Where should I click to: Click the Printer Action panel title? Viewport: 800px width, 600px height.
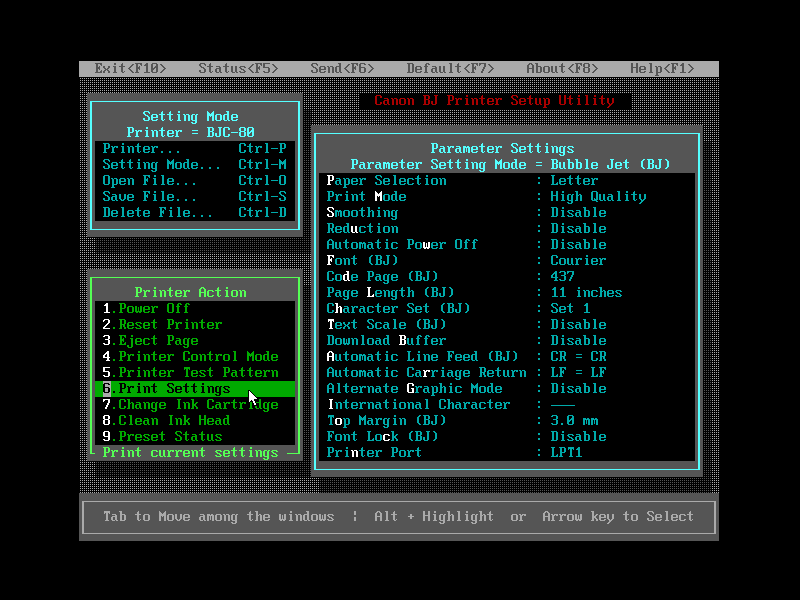(x=190, y=292)
